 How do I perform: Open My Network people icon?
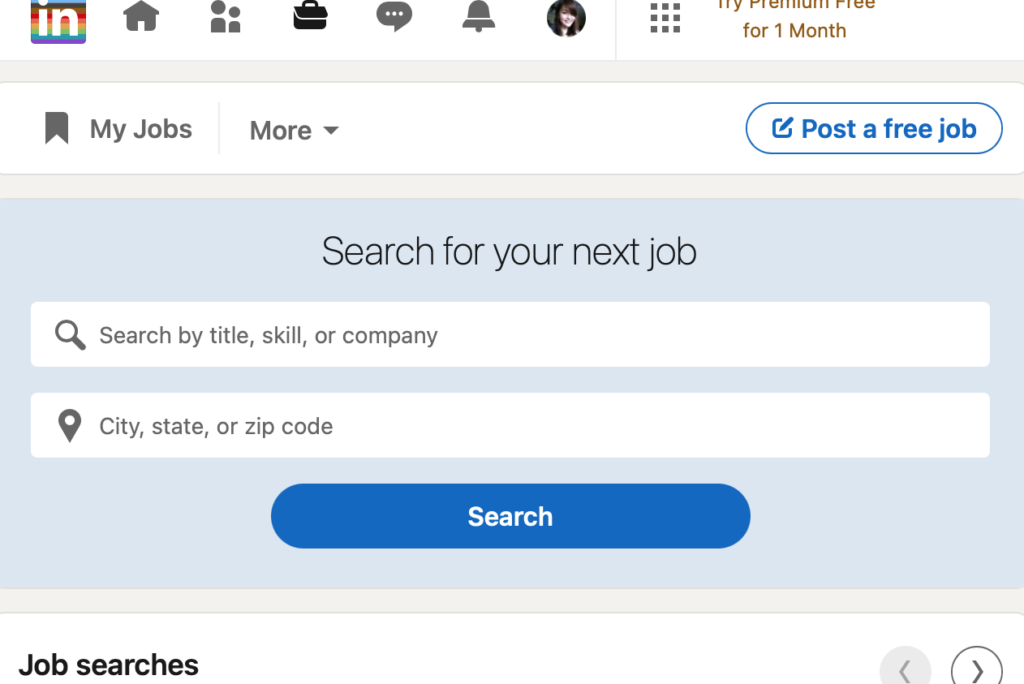coord(225,16)
